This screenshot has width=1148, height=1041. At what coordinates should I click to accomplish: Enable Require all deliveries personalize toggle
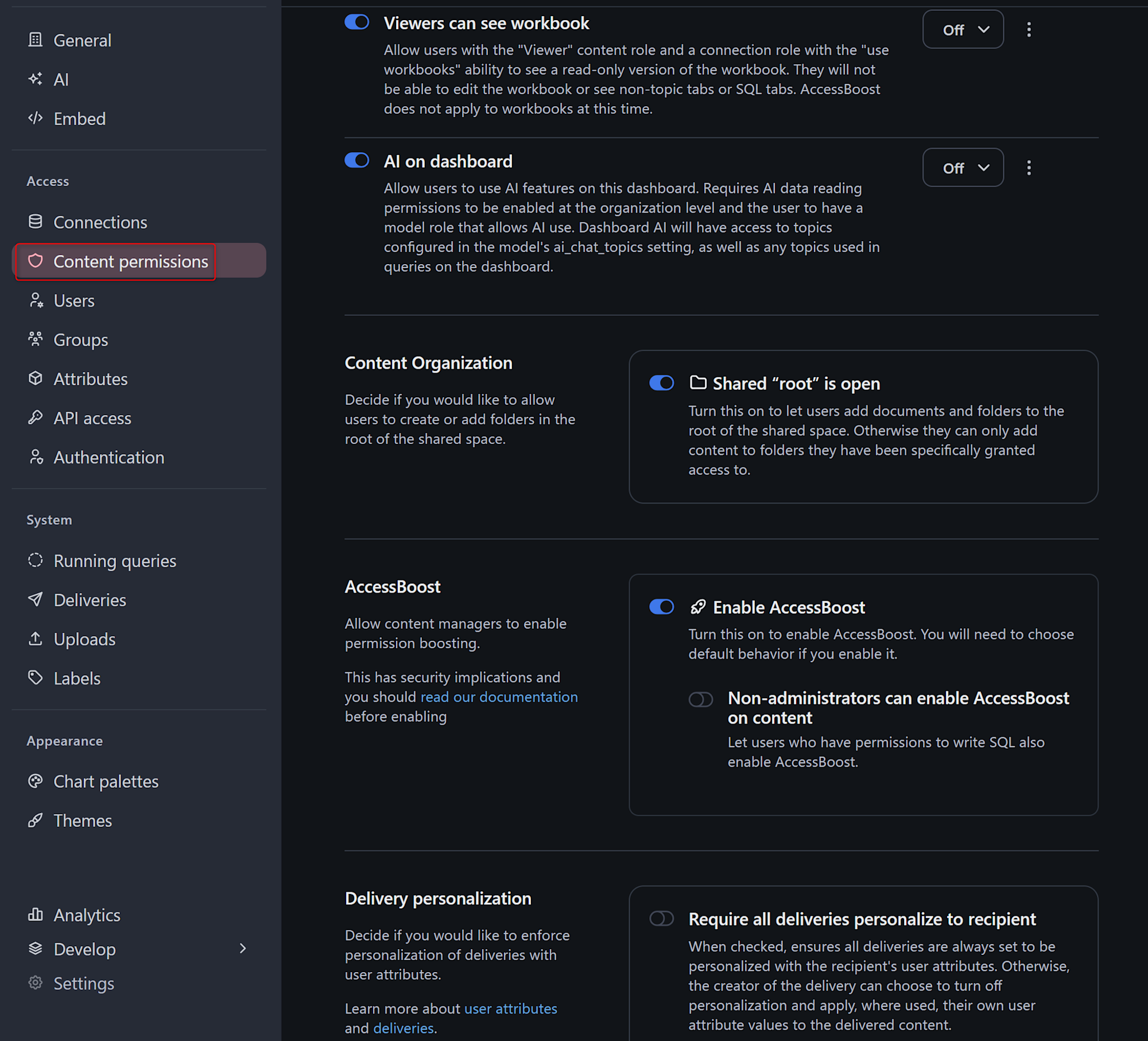pos(661,919)
